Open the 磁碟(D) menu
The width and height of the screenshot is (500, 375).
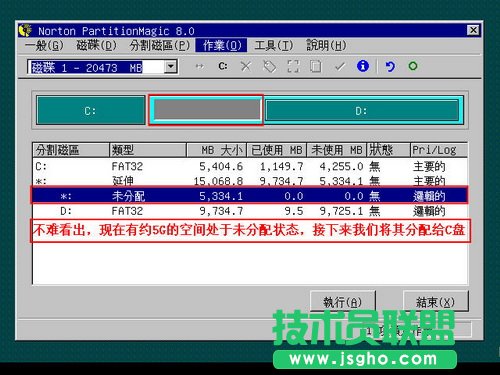[97, 45]
